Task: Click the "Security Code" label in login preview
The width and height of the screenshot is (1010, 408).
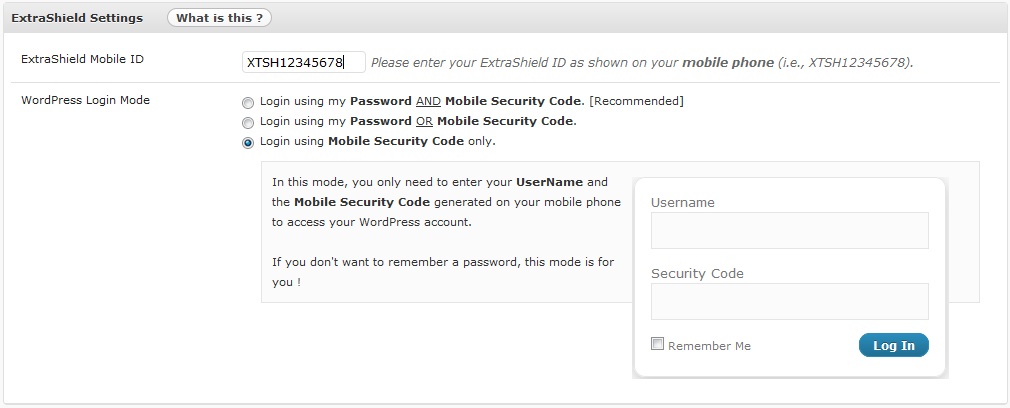Action: (697, 273)
